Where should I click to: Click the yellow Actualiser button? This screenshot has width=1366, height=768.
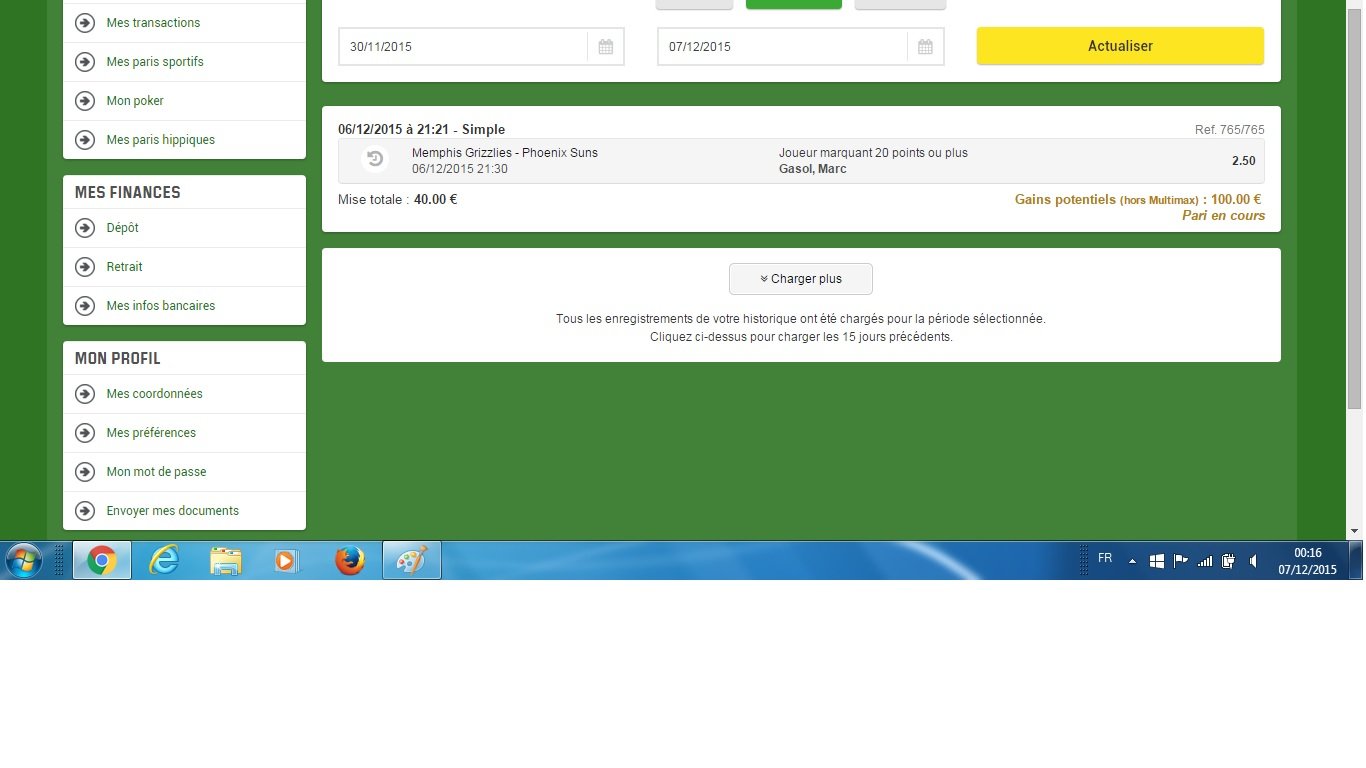pos(1120,46)
